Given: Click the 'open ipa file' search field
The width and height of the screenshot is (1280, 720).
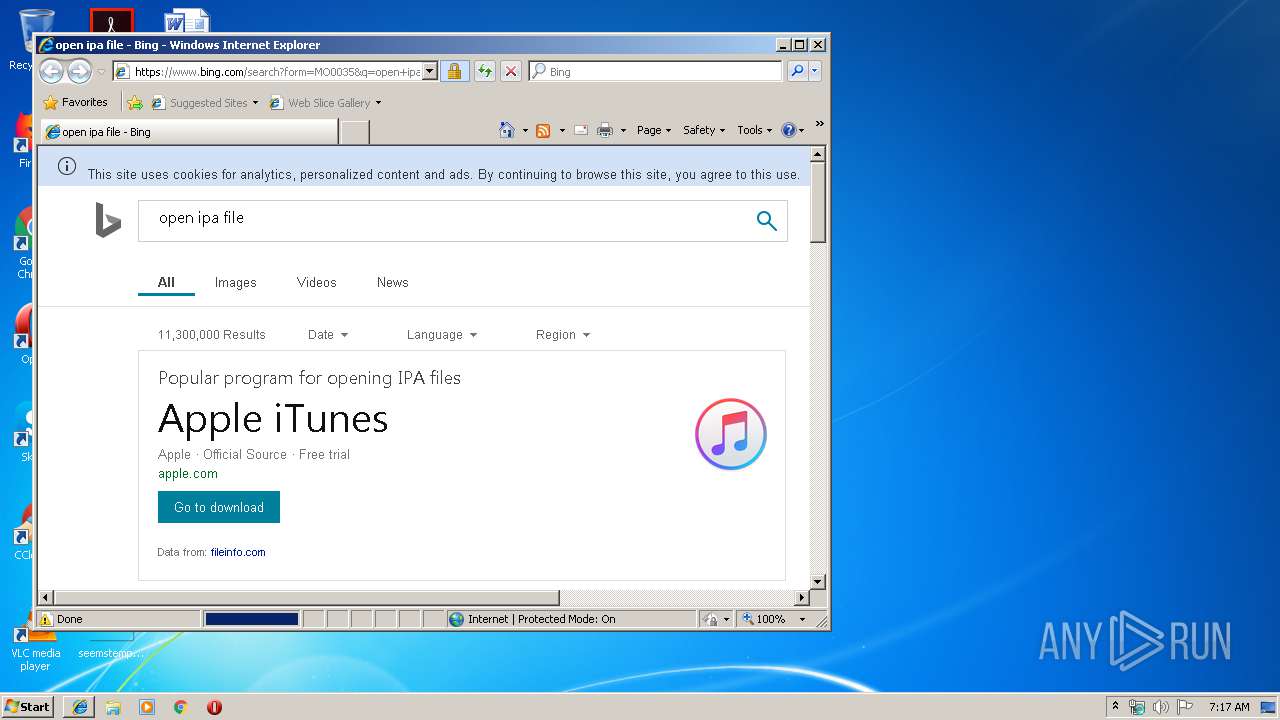Looking at the screenshot, I should pos(445,220).
